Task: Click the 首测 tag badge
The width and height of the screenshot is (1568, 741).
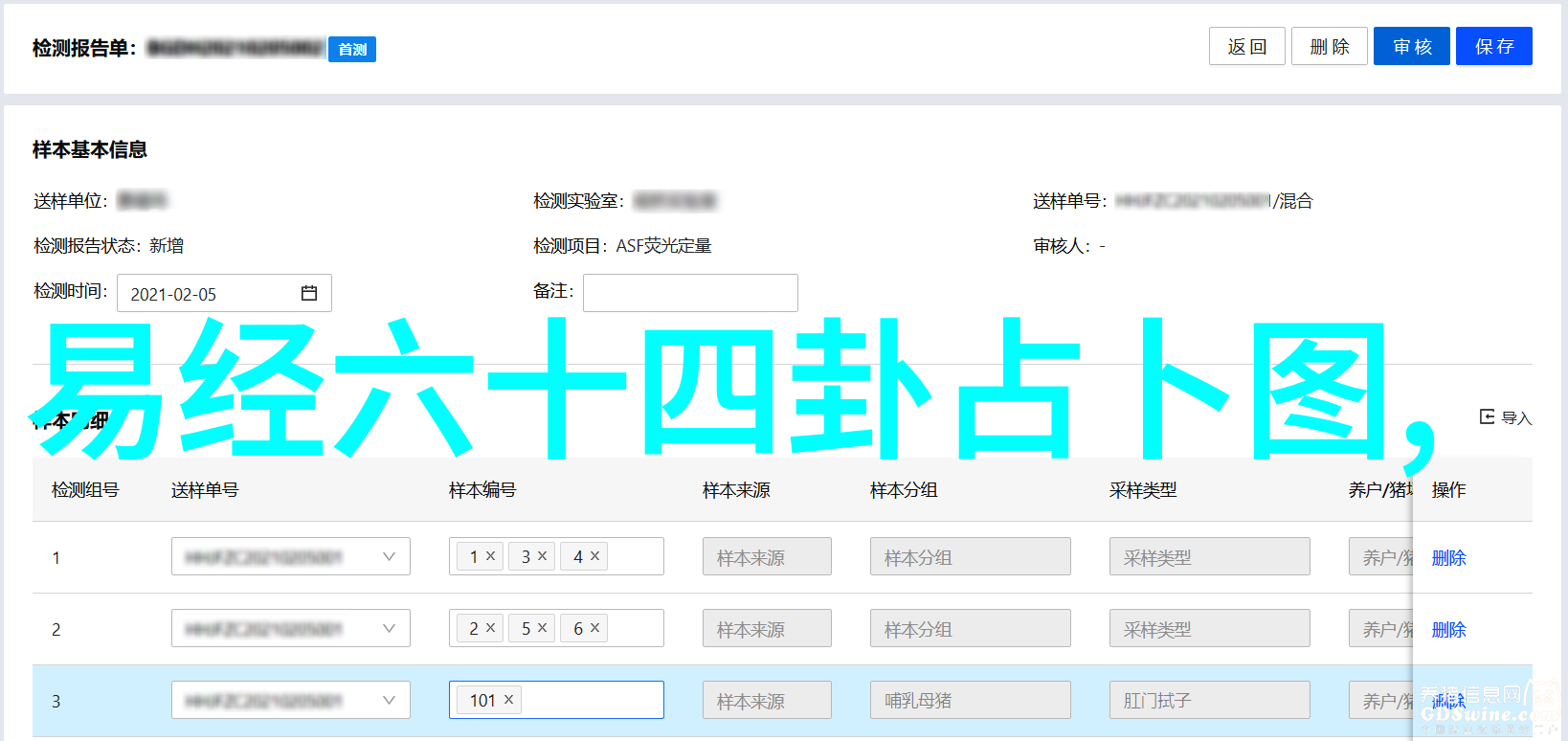Action: [352, 49]
